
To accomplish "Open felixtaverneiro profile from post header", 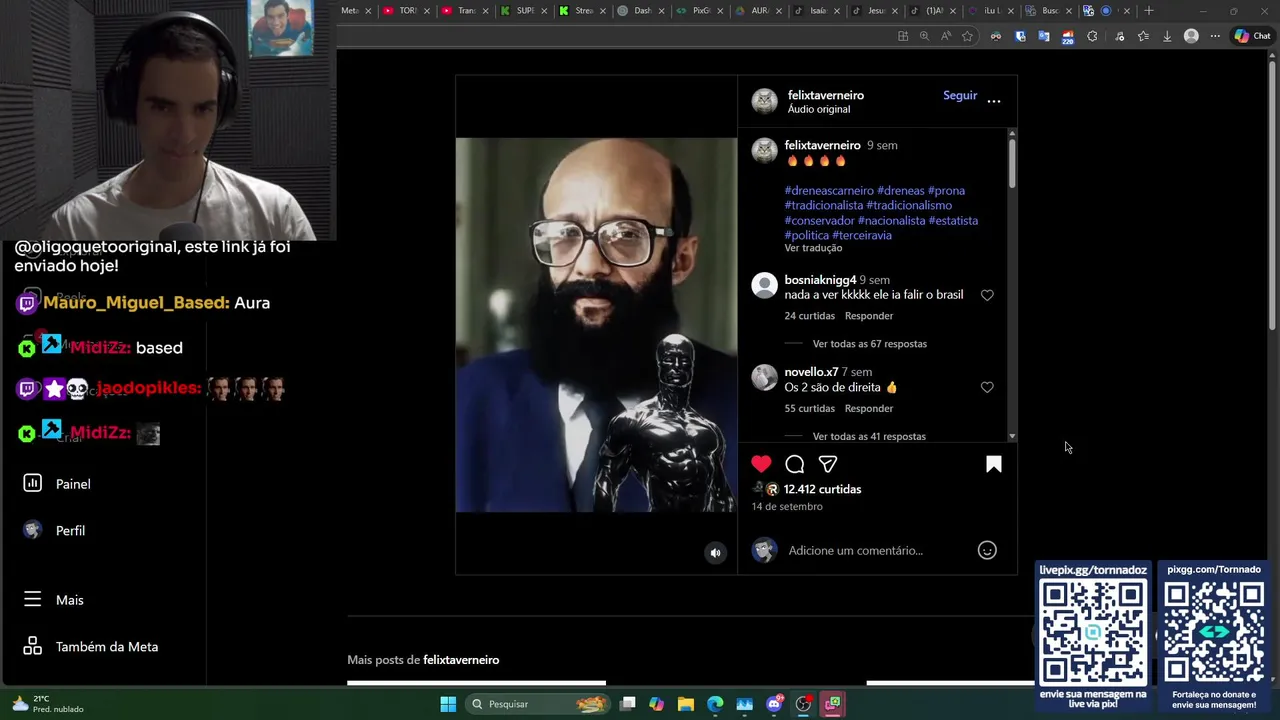I will (825, 95).
